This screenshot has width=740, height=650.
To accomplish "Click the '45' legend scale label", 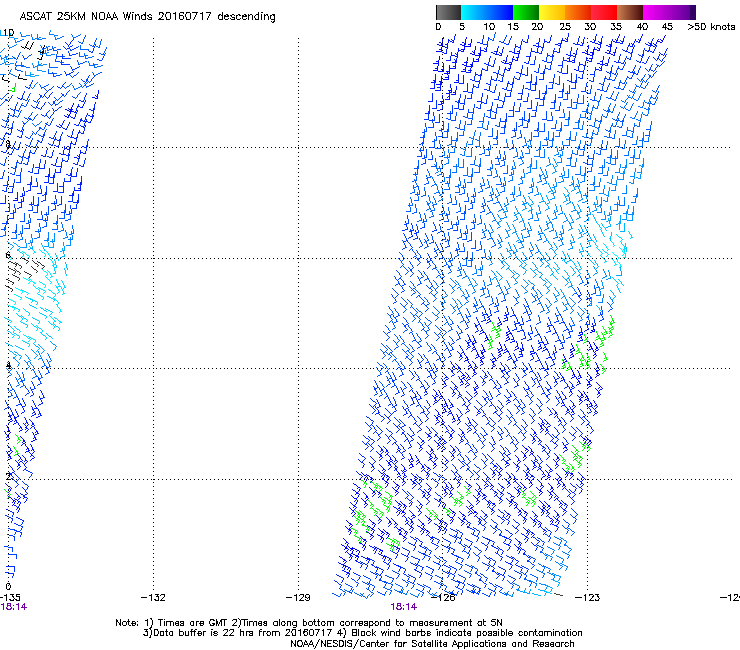I will [x=667, y=27].
